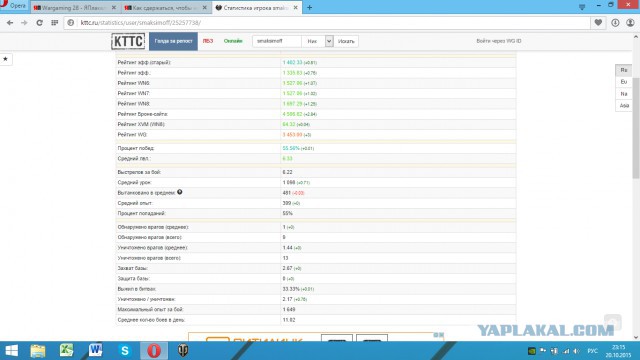Select the 'Статистика игрока' tab
Image resolution: width=640 pixels, height=360 pixels.
(257, 8)
